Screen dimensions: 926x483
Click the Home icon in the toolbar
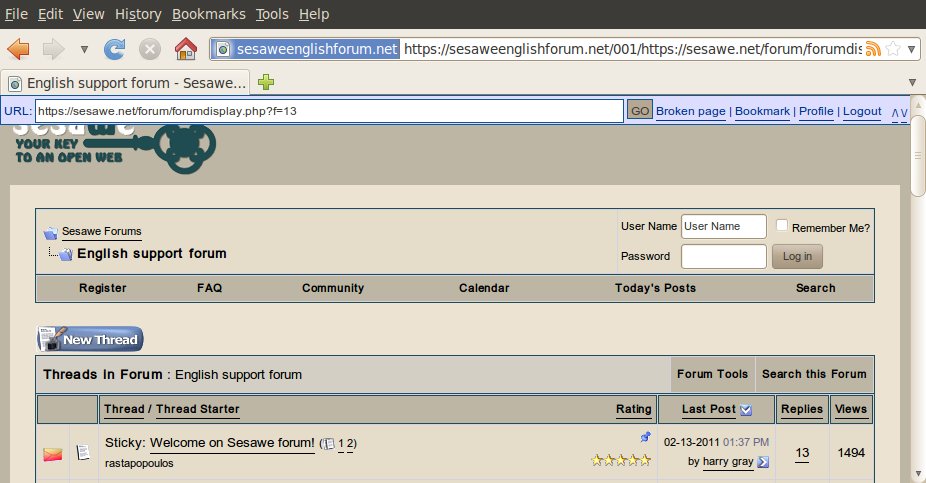(185, 48)
